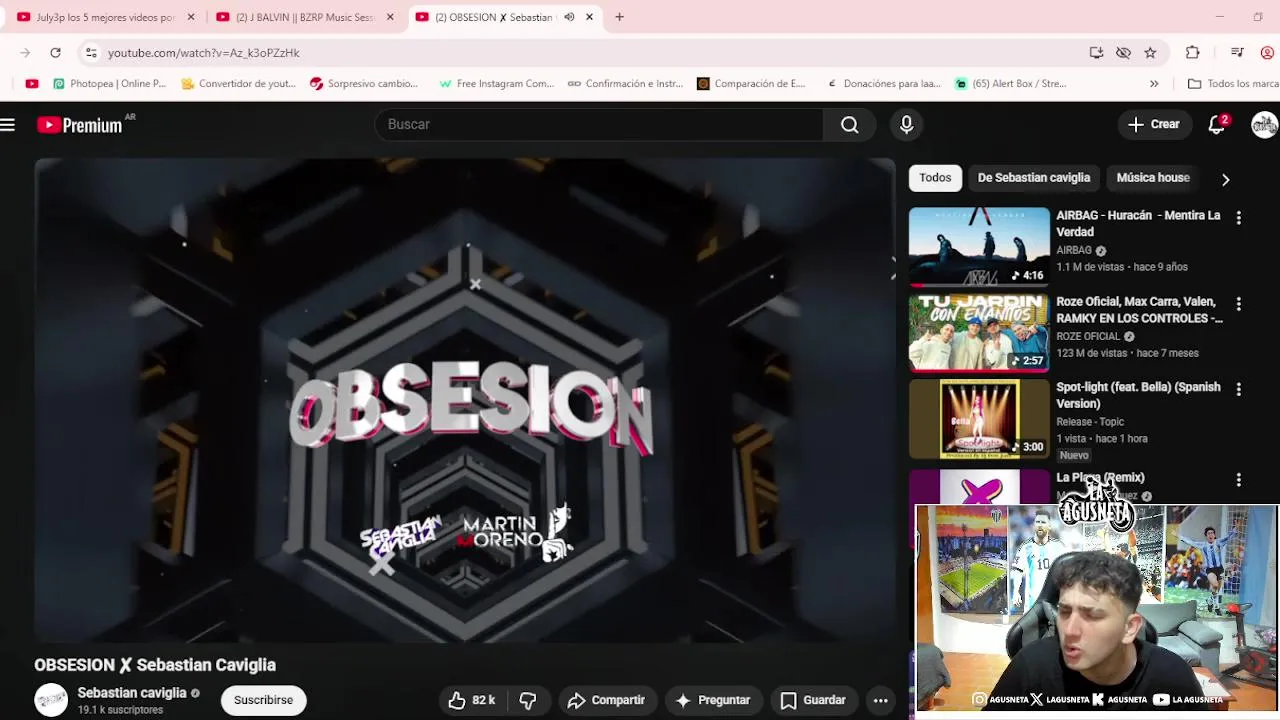
Task: Open notifications bell
Action: (x=1217, y=124)
